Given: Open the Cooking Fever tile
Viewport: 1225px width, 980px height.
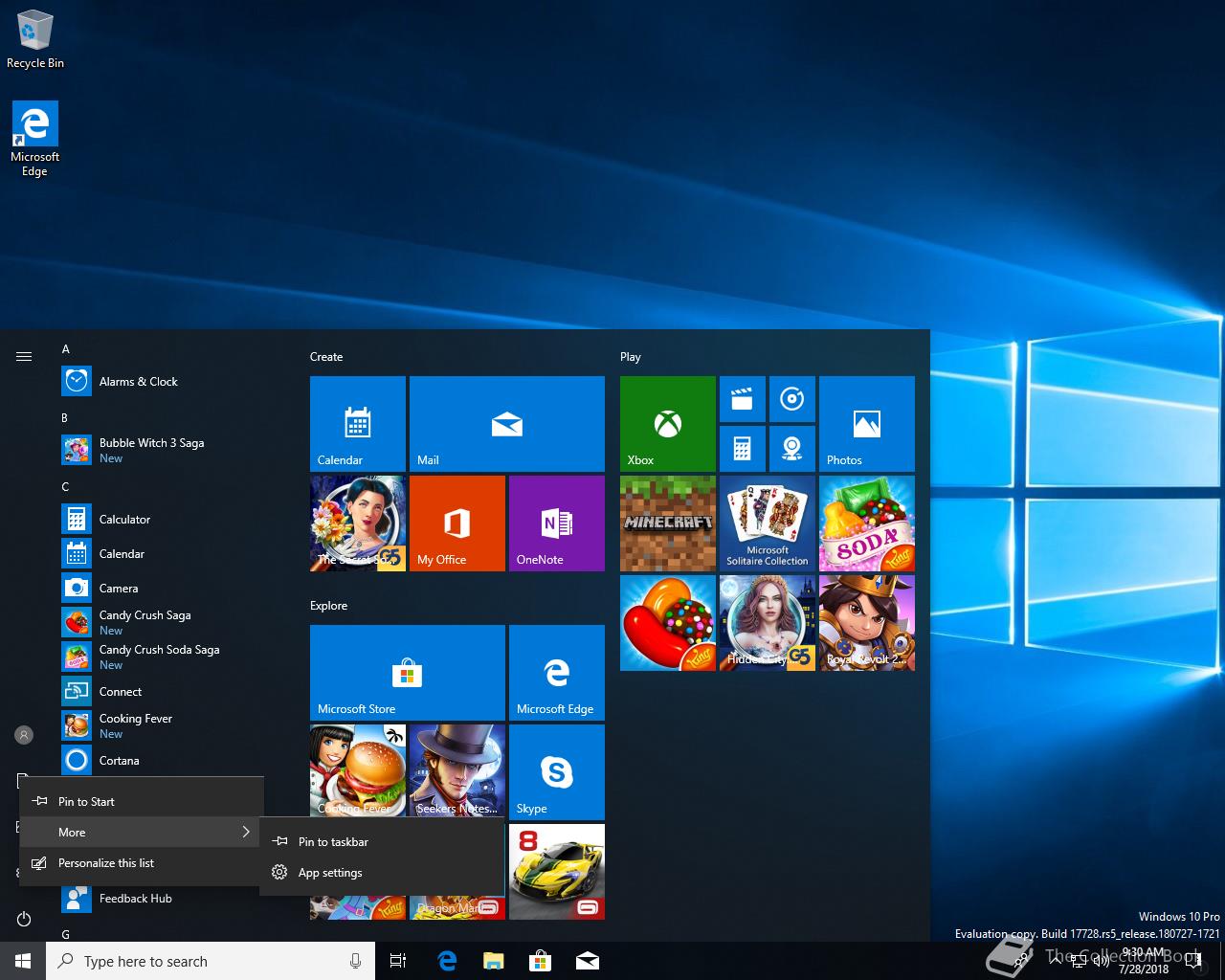Looking at the screenshot, I should [358, 772].
